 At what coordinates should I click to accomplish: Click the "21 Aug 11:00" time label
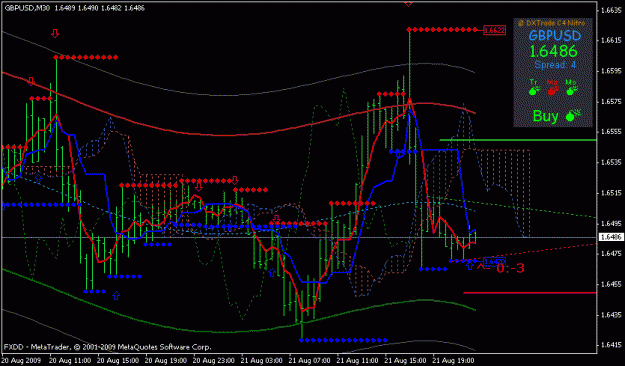[x=357, y=360]
